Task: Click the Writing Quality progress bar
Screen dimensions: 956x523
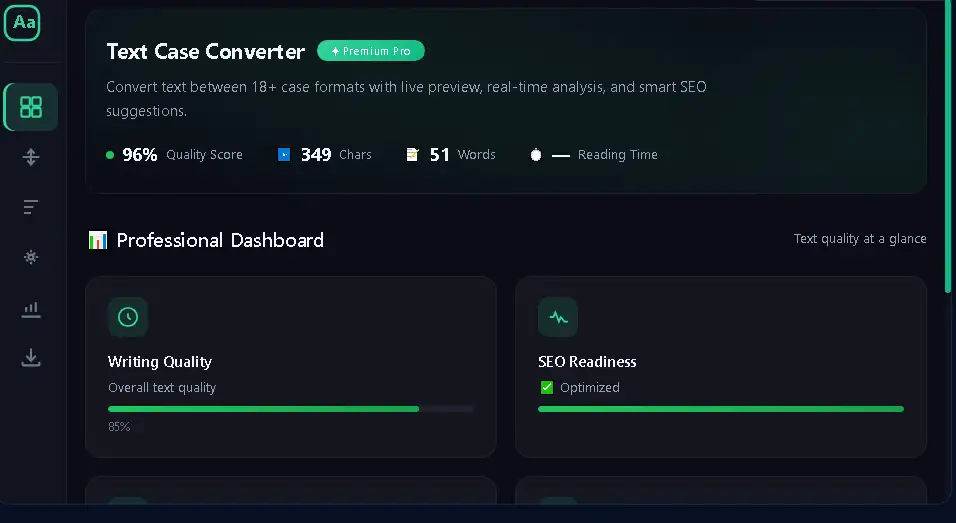Action: pyautogui.click(x=291, y=409)
